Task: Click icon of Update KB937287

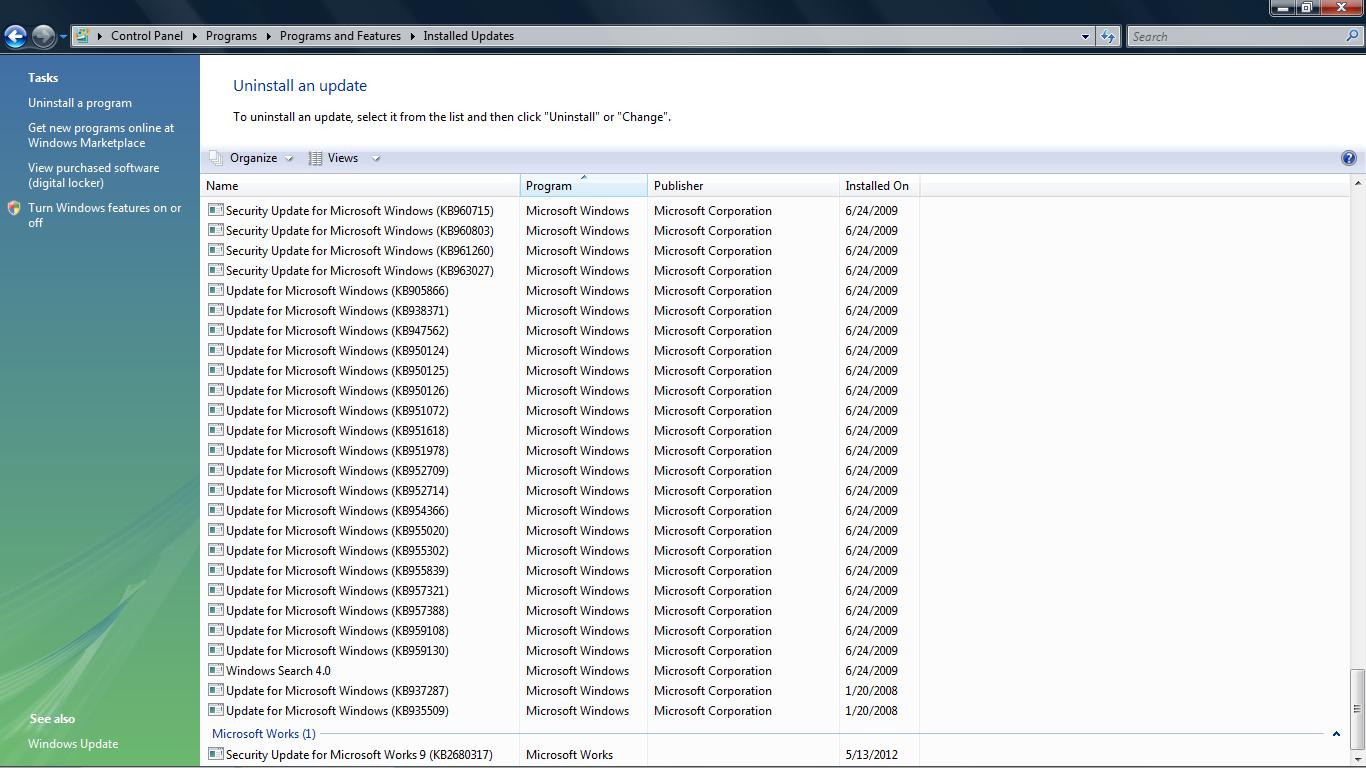Action: tap(215, 690)
